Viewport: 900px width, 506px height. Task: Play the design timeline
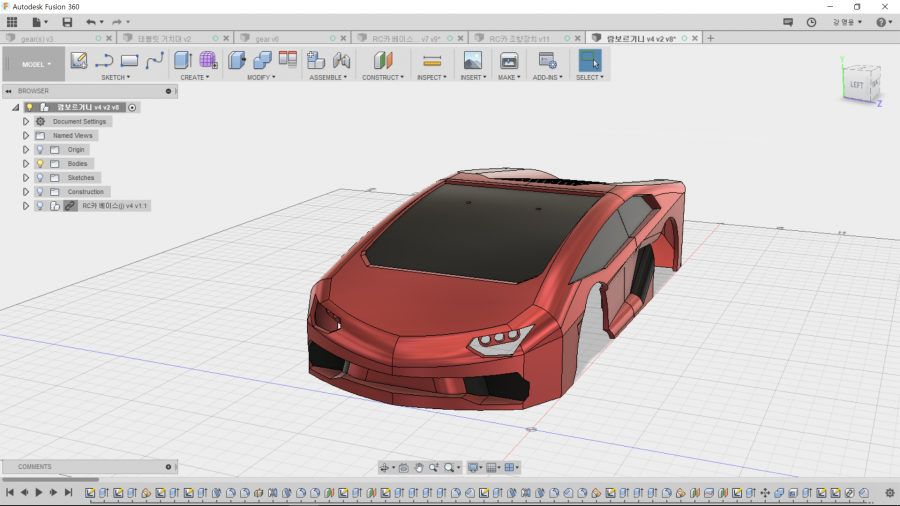(x=39, y=492)
